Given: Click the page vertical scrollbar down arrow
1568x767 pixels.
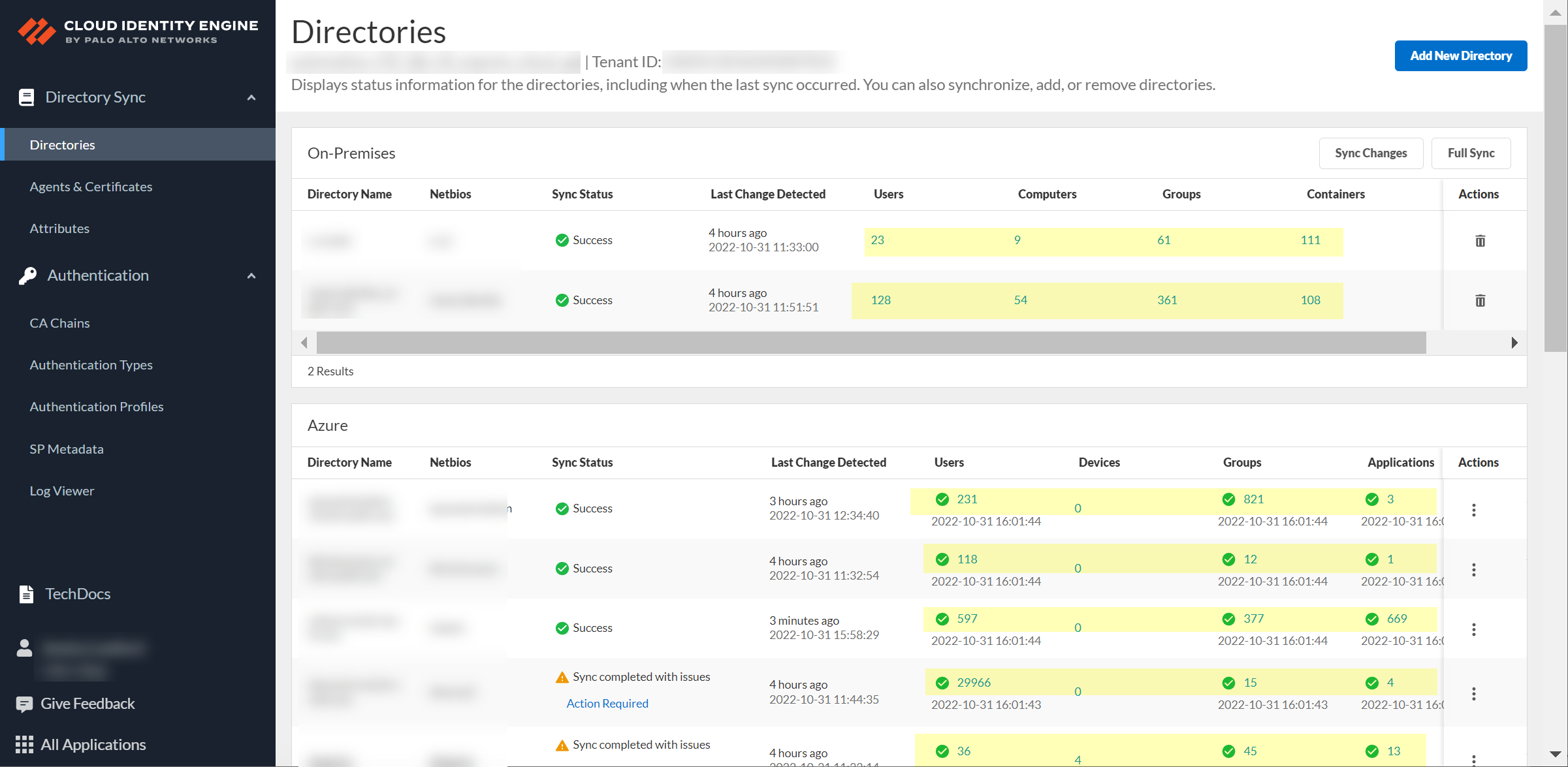Looking at the screenshot, I should (1555, 755).
